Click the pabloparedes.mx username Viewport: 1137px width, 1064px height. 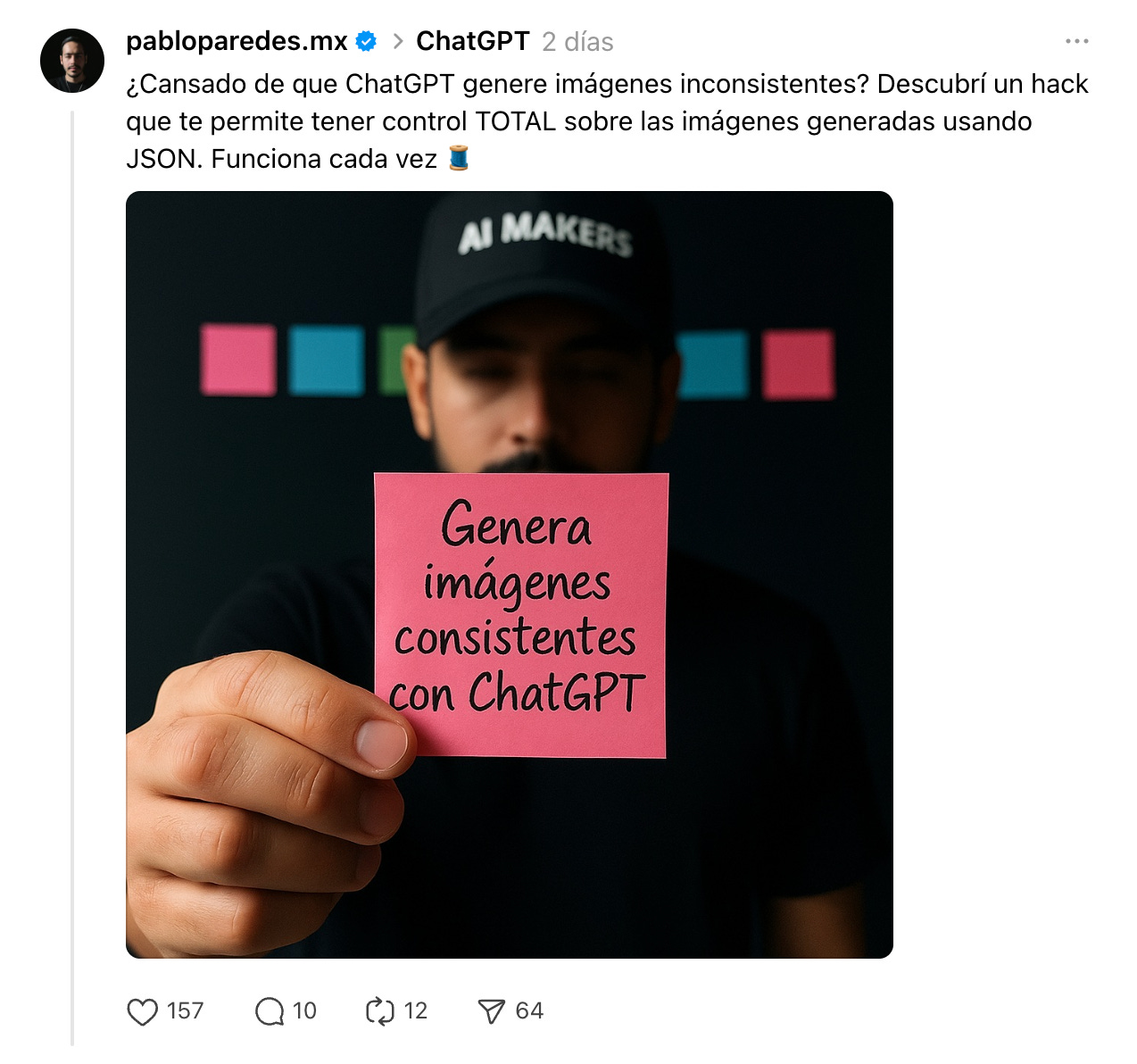click(x=237, y=41)
